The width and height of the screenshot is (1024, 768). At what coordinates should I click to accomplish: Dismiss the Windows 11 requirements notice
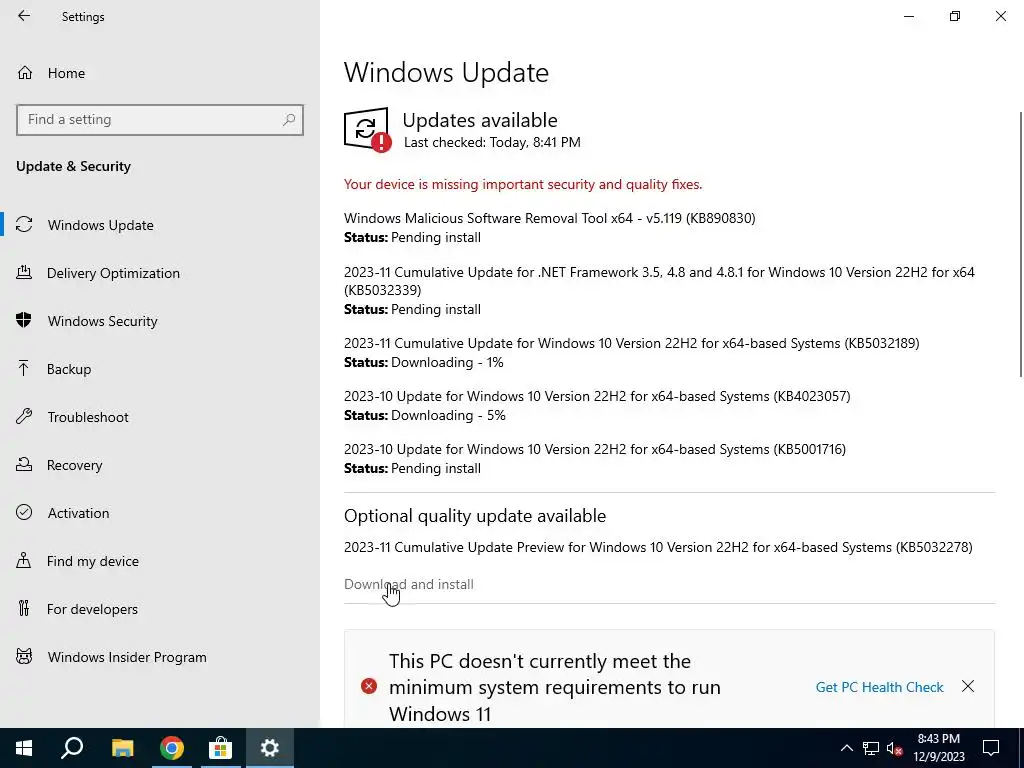pos(968,686)
